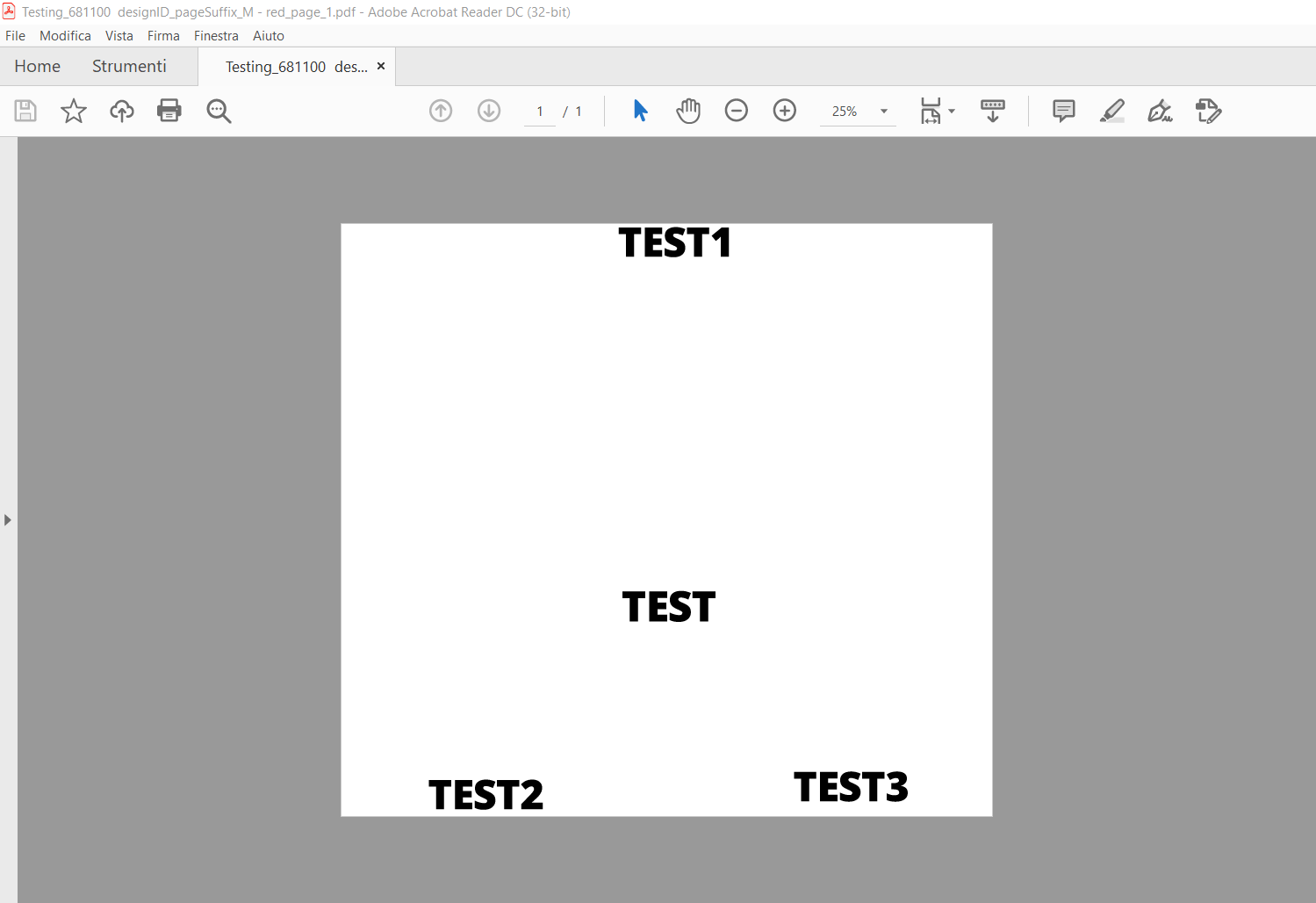
Task: Upload file to cloud icon
Action: pos(122,111)
